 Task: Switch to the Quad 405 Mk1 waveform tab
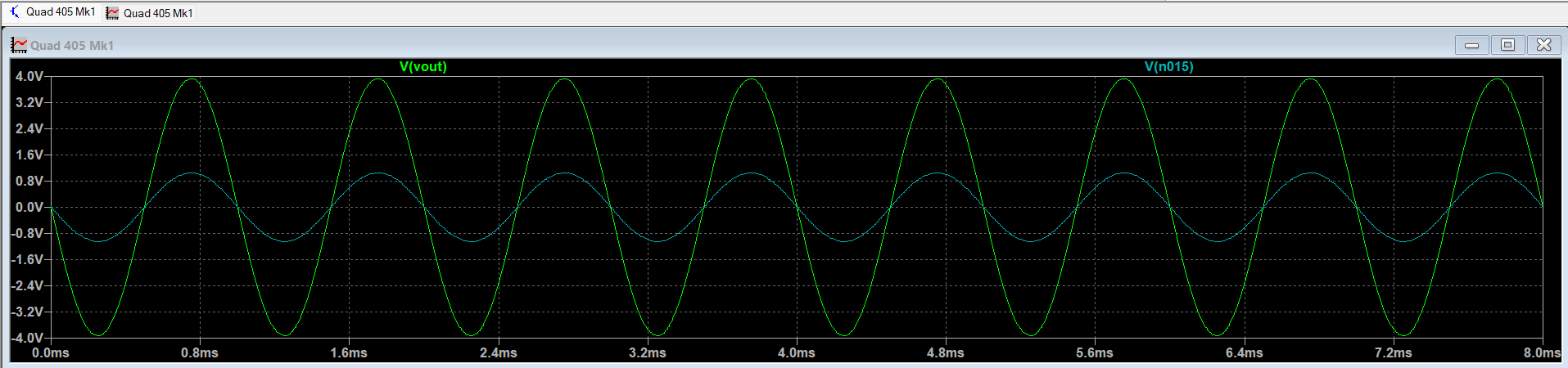click(x=149, y=13)
